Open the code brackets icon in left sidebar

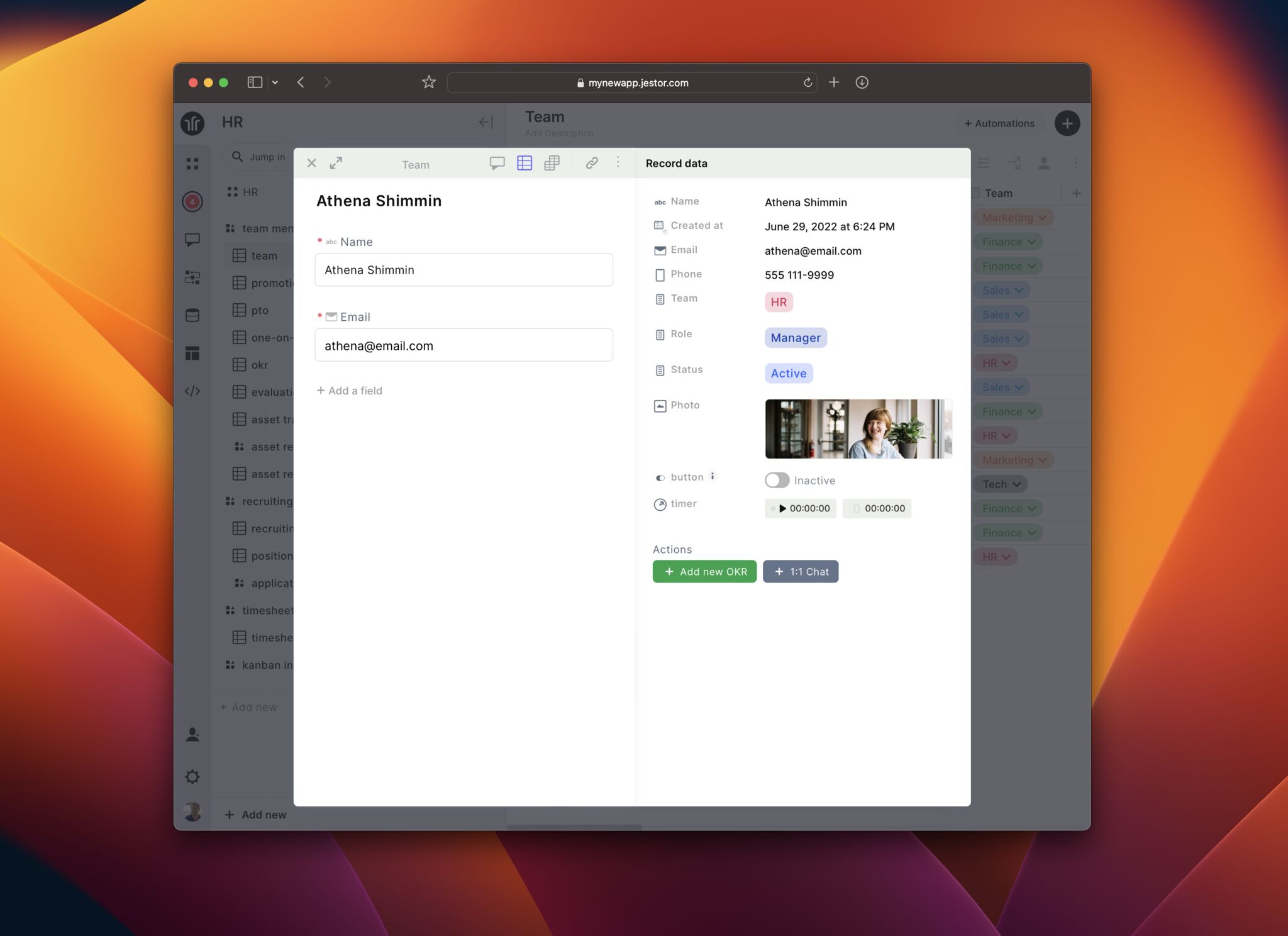point(192,391)
